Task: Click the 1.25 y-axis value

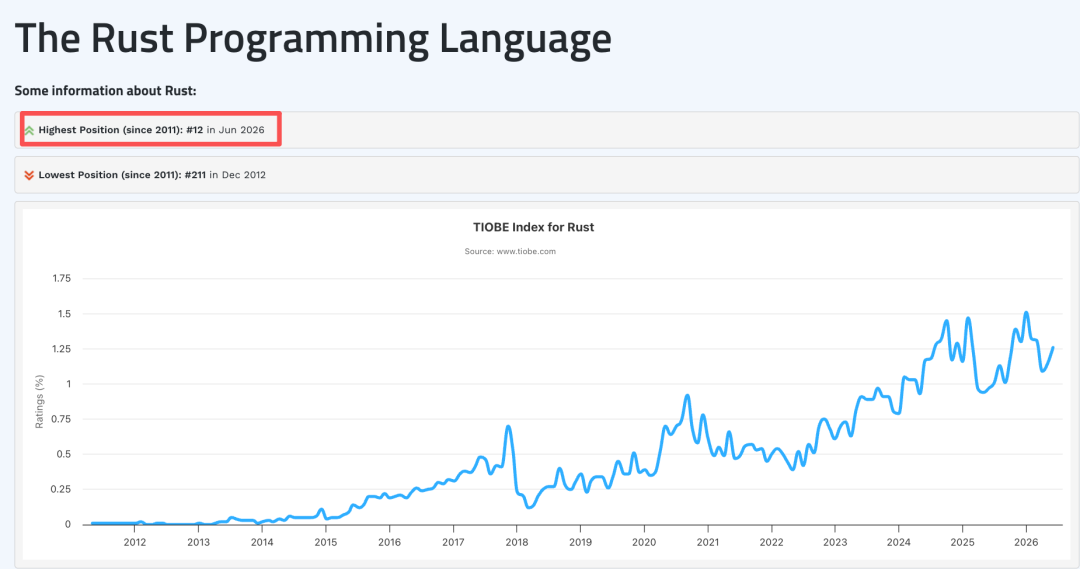Action: [x=61, y=349]
